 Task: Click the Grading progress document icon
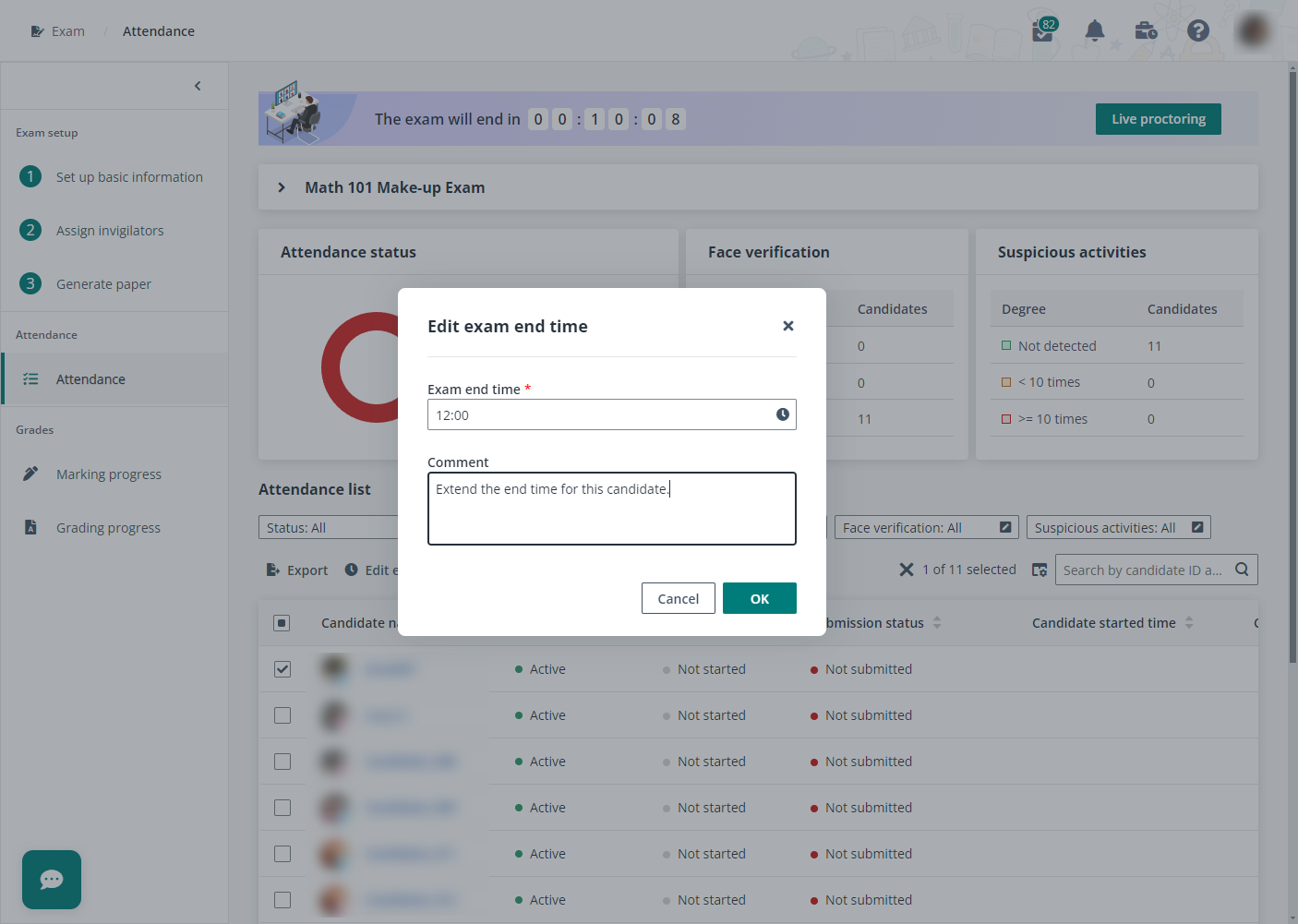(30, 527)
